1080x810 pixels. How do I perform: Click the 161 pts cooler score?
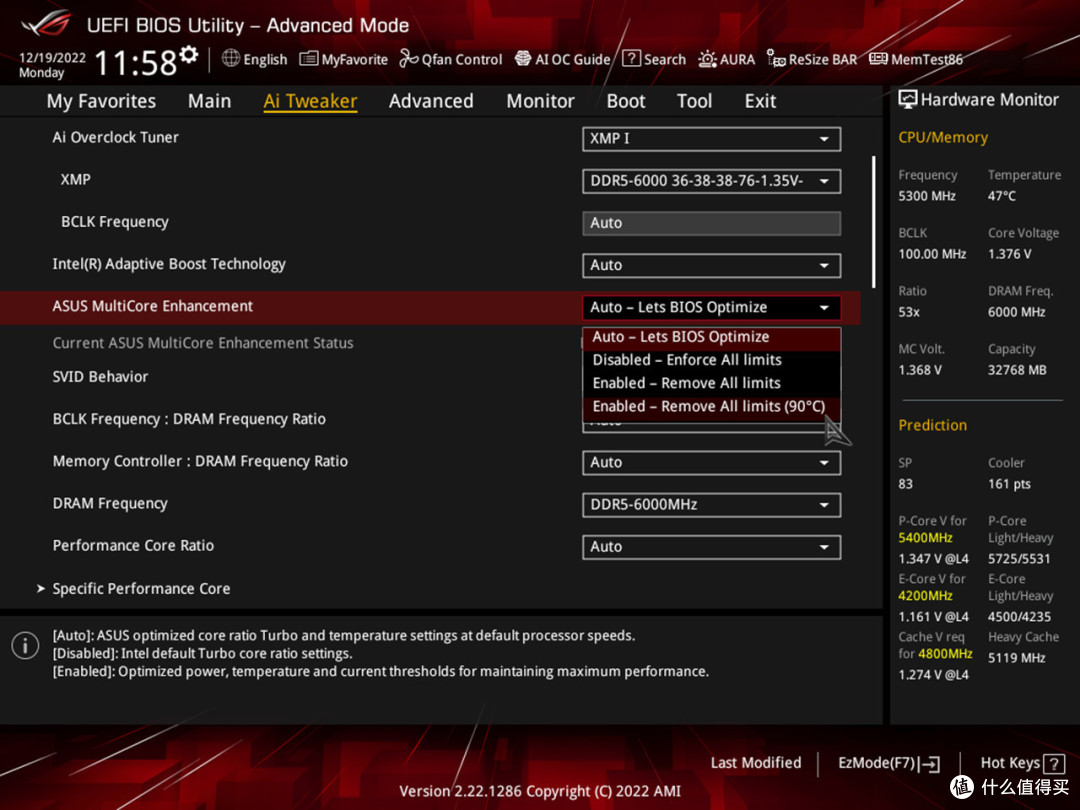(1010, 484)
